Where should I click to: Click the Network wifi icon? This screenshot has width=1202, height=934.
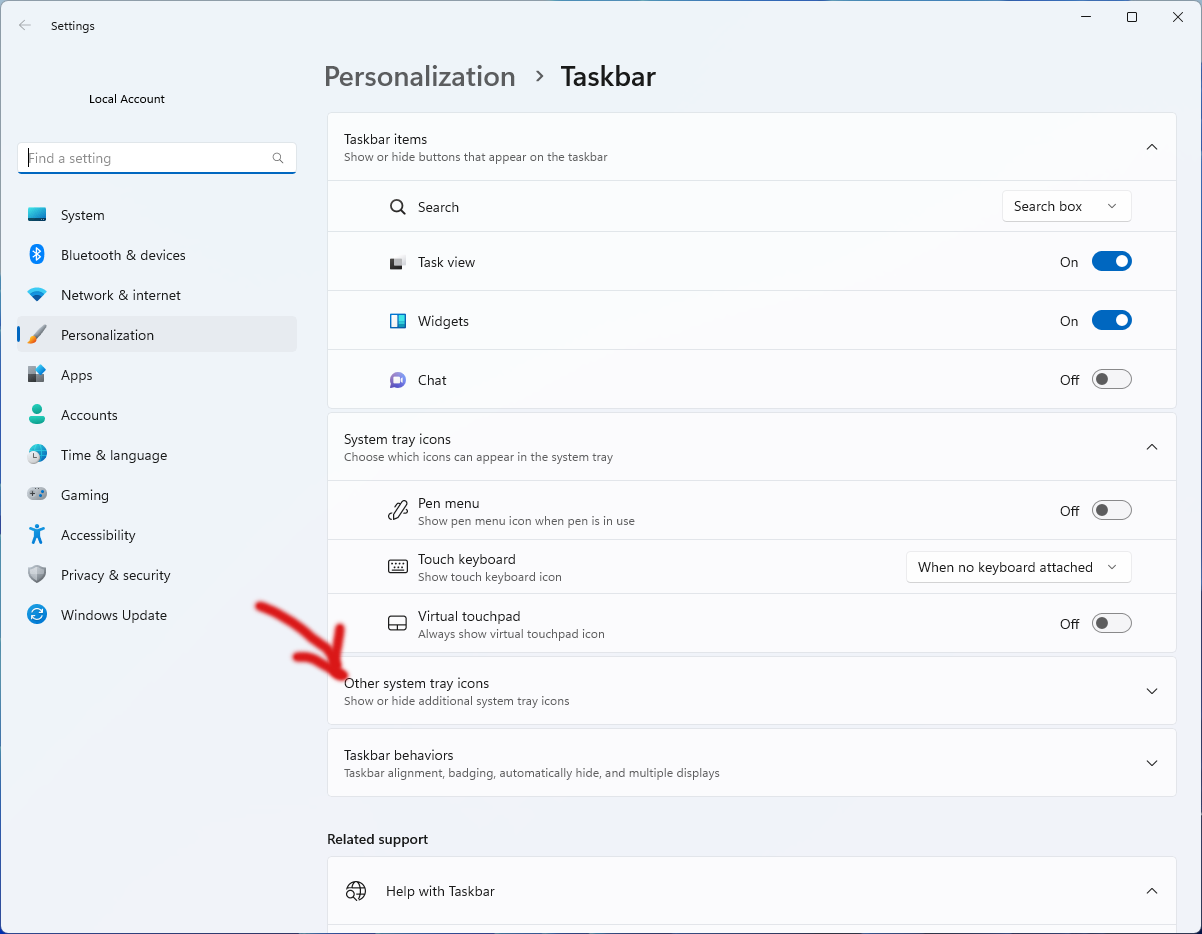pos(37,295)
